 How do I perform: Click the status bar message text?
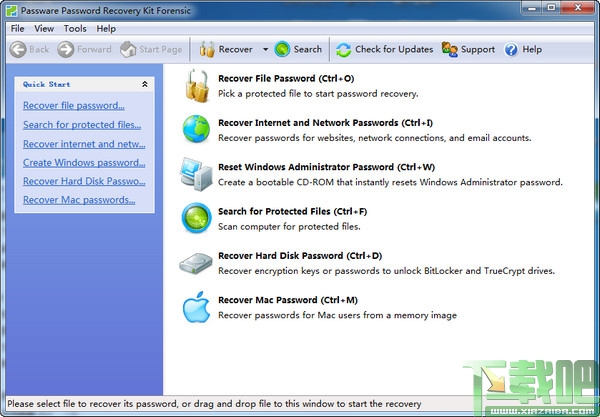click(214, 404)
